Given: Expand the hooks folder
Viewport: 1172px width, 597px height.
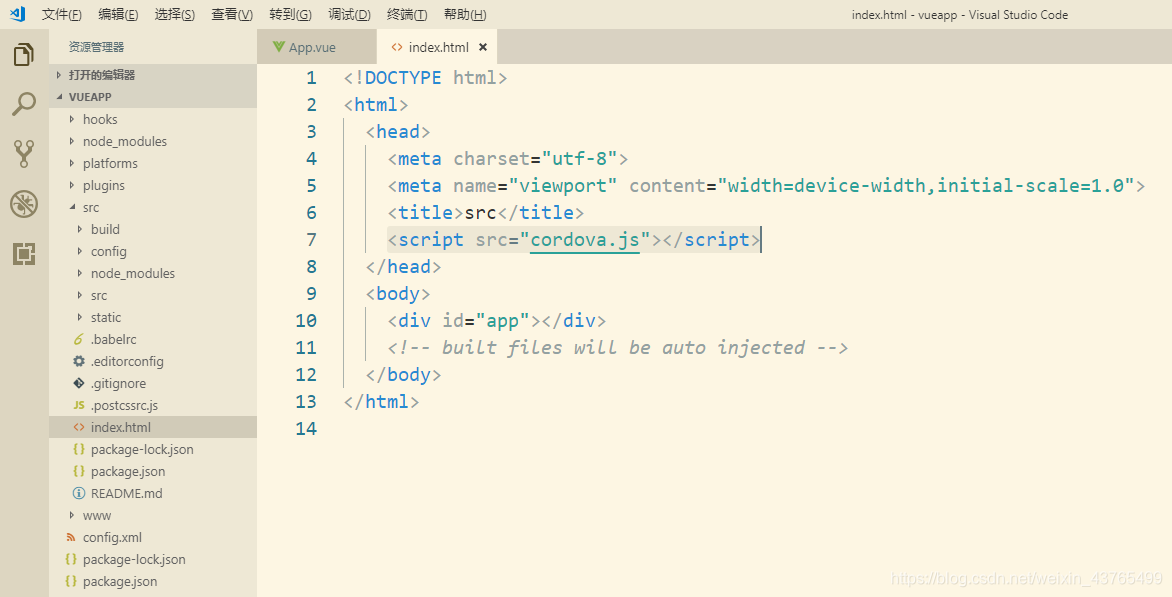Looking at the screenshot, I should point(152,120).
